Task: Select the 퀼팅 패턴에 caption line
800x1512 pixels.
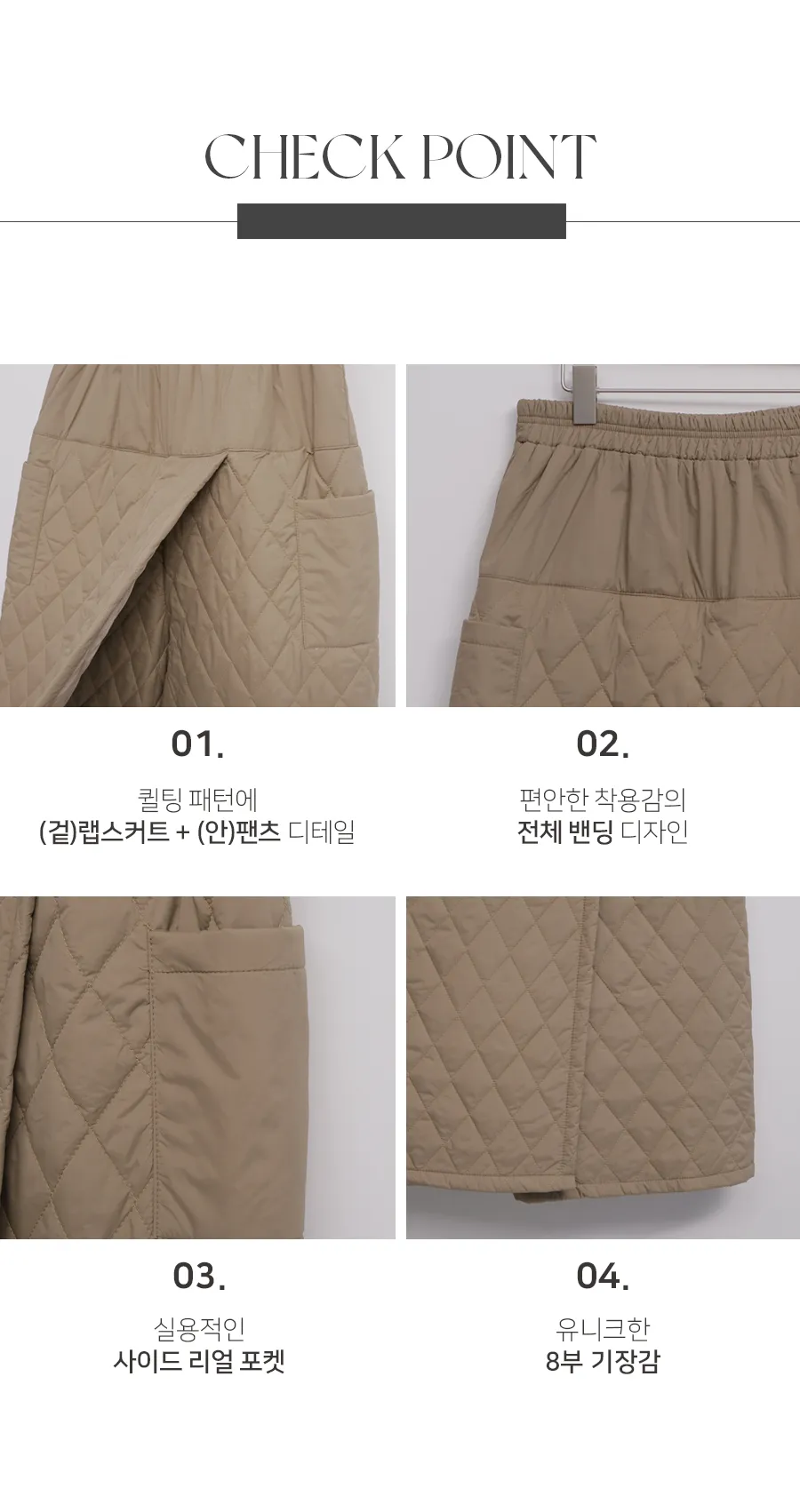Action: (197, 800)
